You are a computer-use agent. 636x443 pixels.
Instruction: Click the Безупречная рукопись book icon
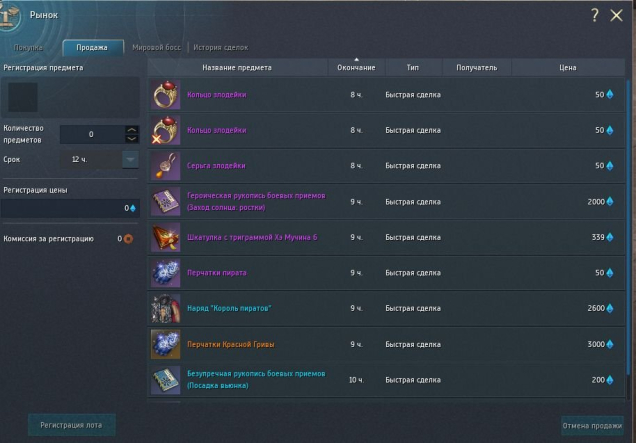(165, 380)
